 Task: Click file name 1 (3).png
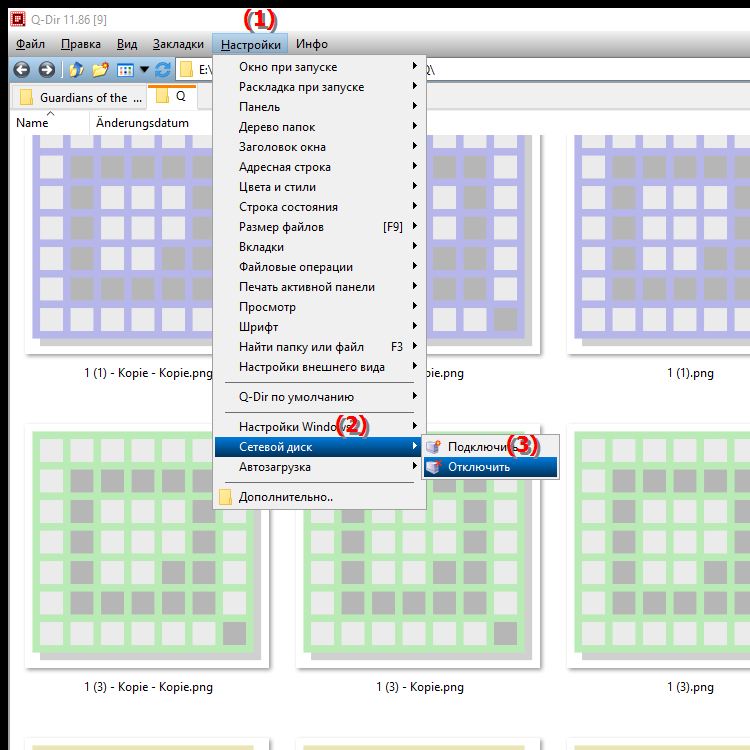[690, 687]
